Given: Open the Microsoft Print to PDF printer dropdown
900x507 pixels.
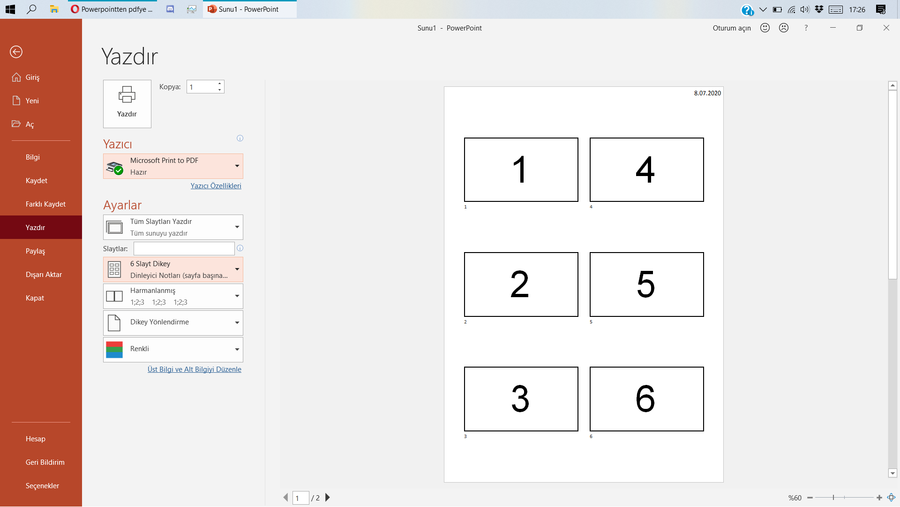Looking at the screenshot, I should click(173, 166).
